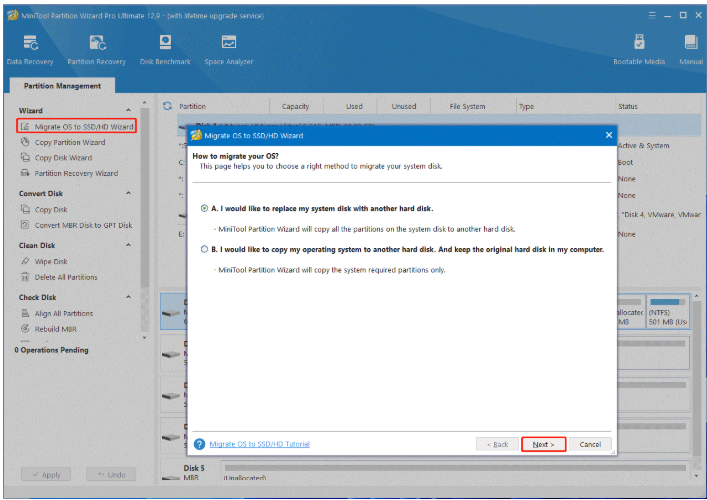Click the Used column header
Viewport: 707px width, 500px height.
(x=354, y=106)
